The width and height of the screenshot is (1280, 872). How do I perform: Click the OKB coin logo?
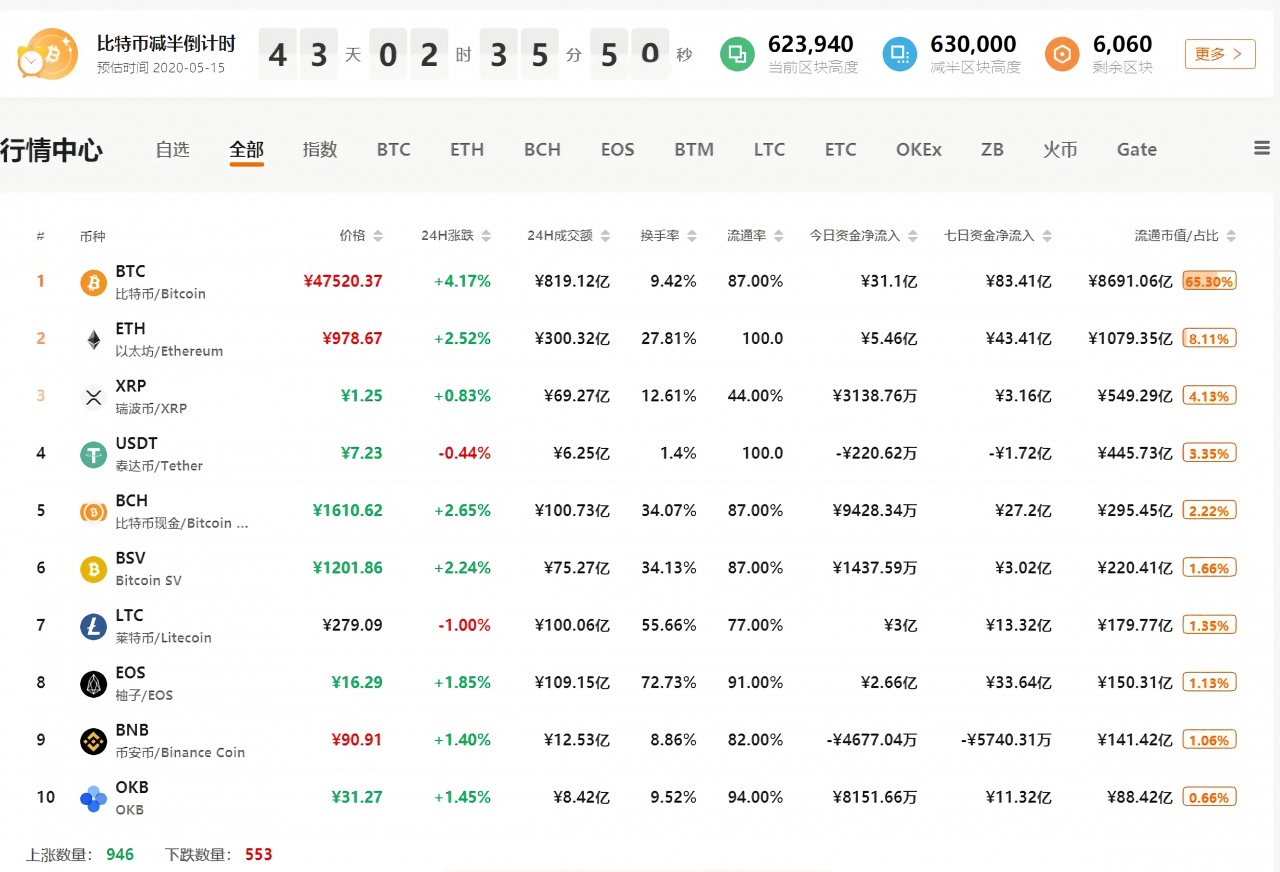pyautogui.click(x=93, y=799)
